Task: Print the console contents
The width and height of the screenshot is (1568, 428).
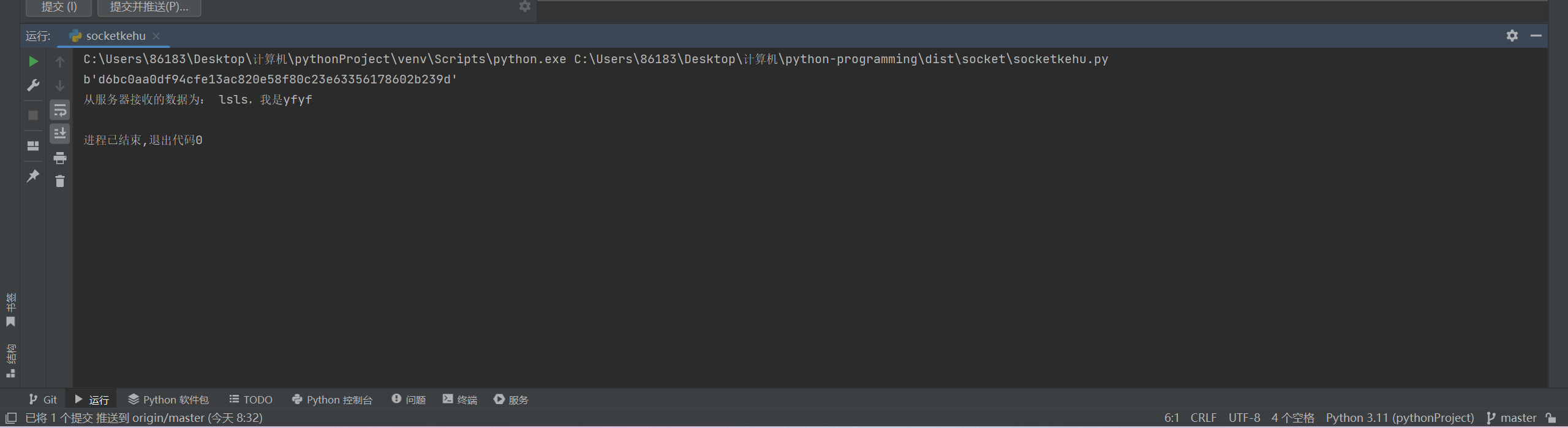Action: point(59,158)
